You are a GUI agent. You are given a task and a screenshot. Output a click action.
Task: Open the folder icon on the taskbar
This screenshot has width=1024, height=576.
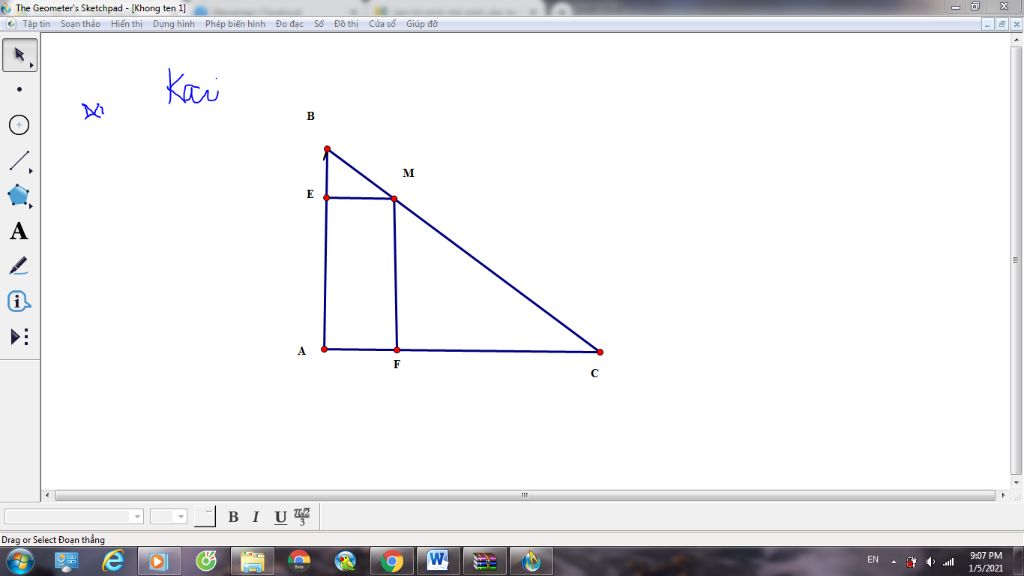click(x=252, y=561)
